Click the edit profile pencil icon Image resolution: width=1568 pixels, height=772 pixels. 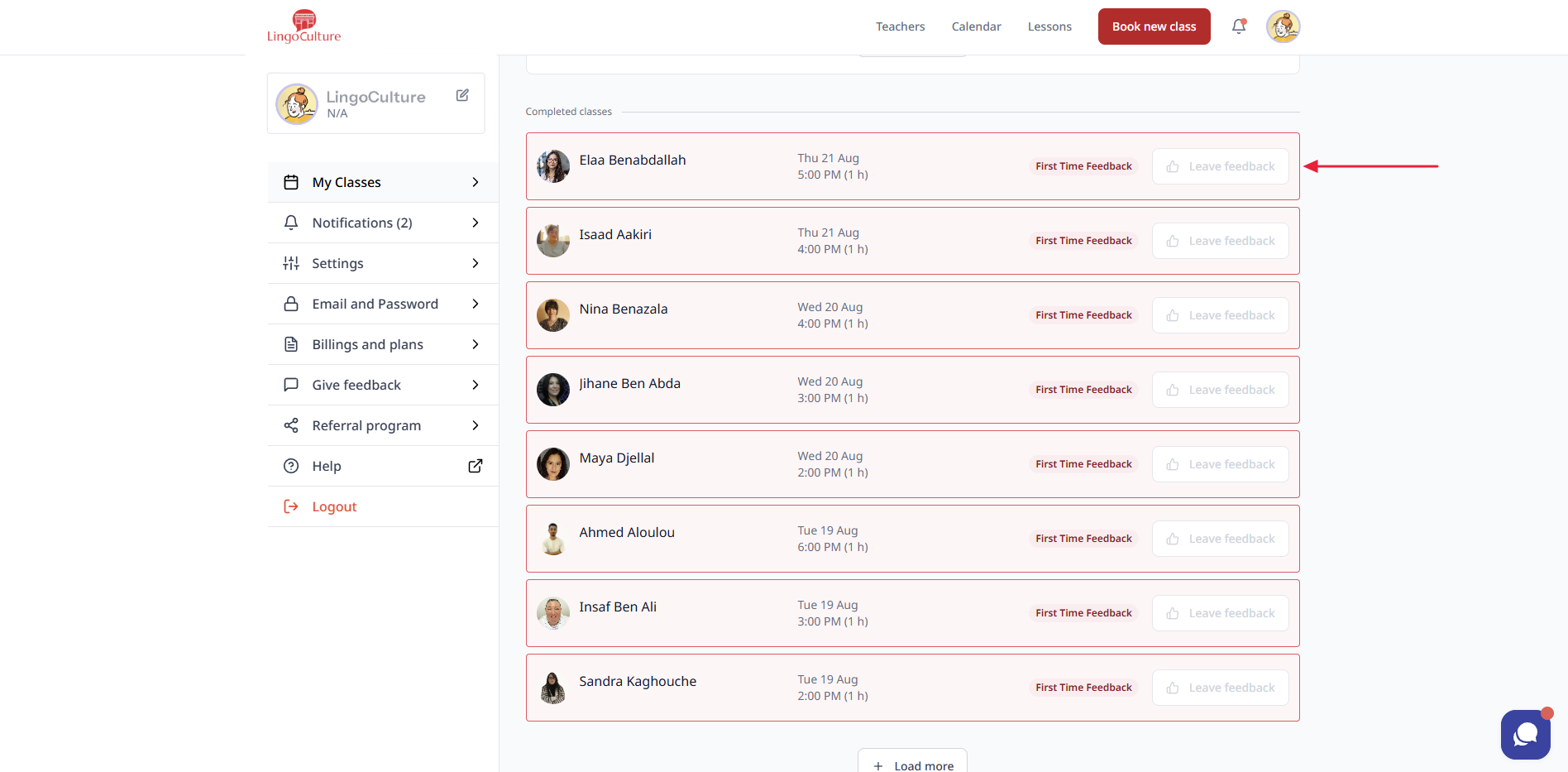tap(462, 95)
